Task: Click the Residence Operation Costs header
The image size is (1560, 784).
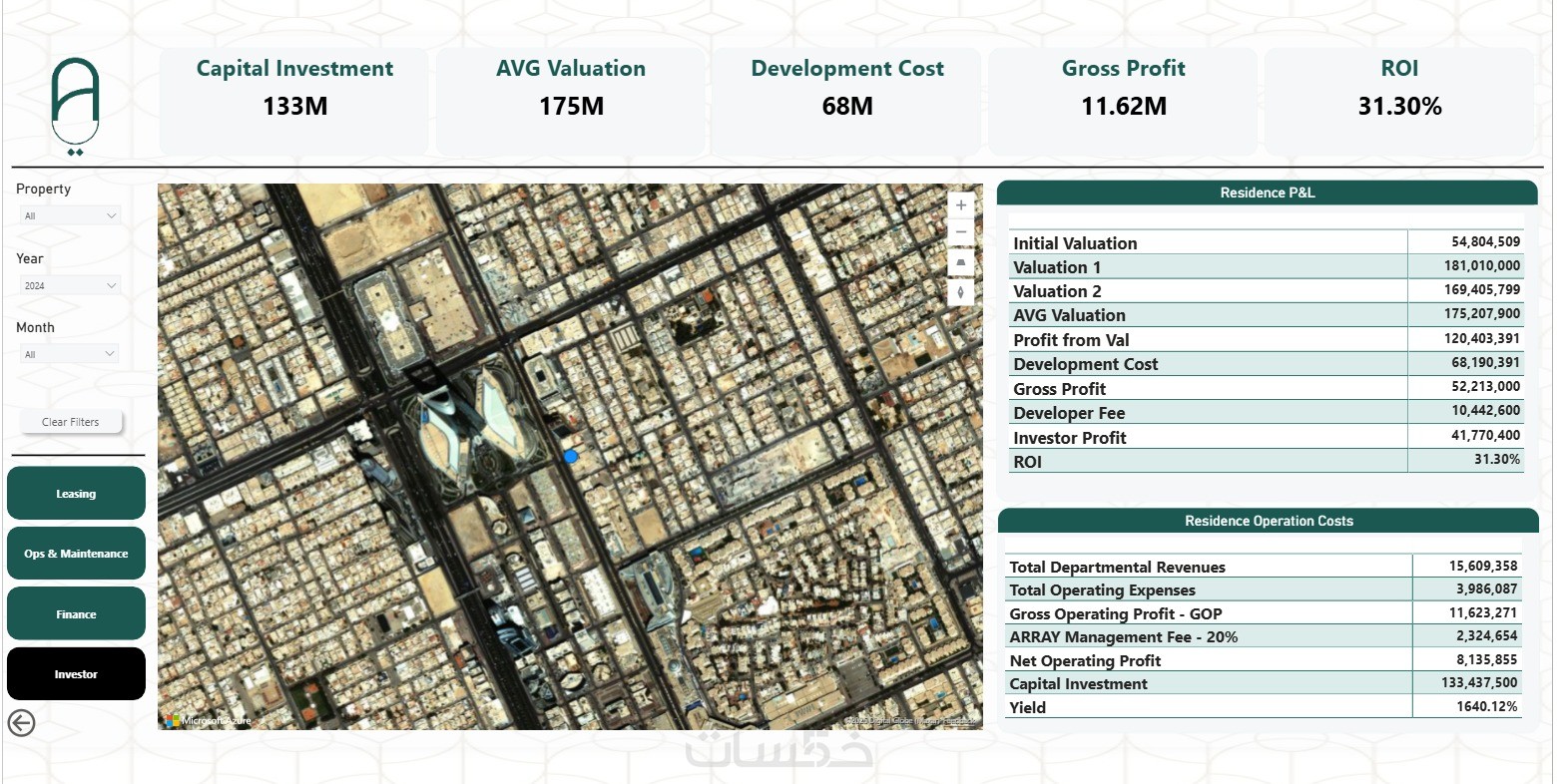Action: (1269, 521)
